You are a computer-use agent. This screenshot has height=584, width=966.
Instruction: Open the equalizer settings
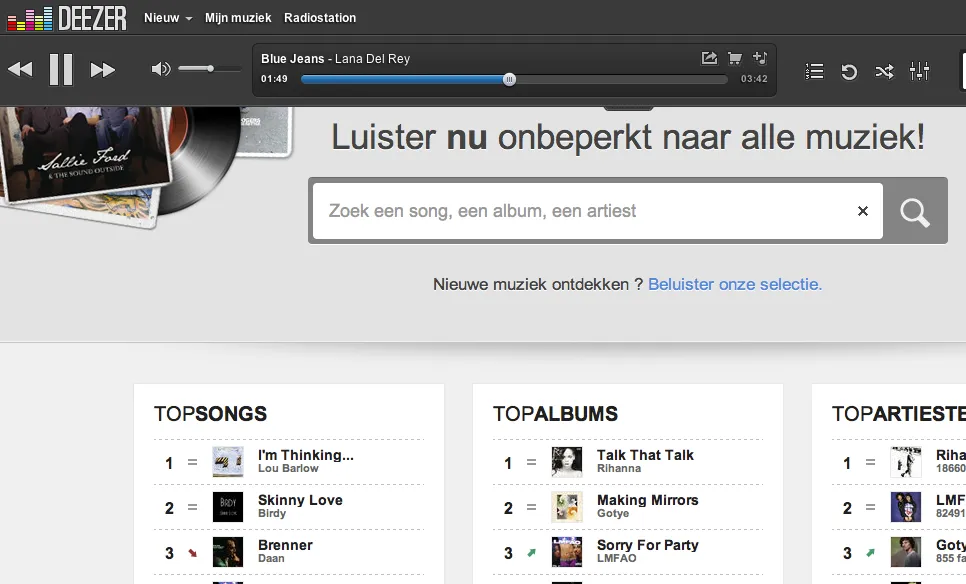[919, 71]
